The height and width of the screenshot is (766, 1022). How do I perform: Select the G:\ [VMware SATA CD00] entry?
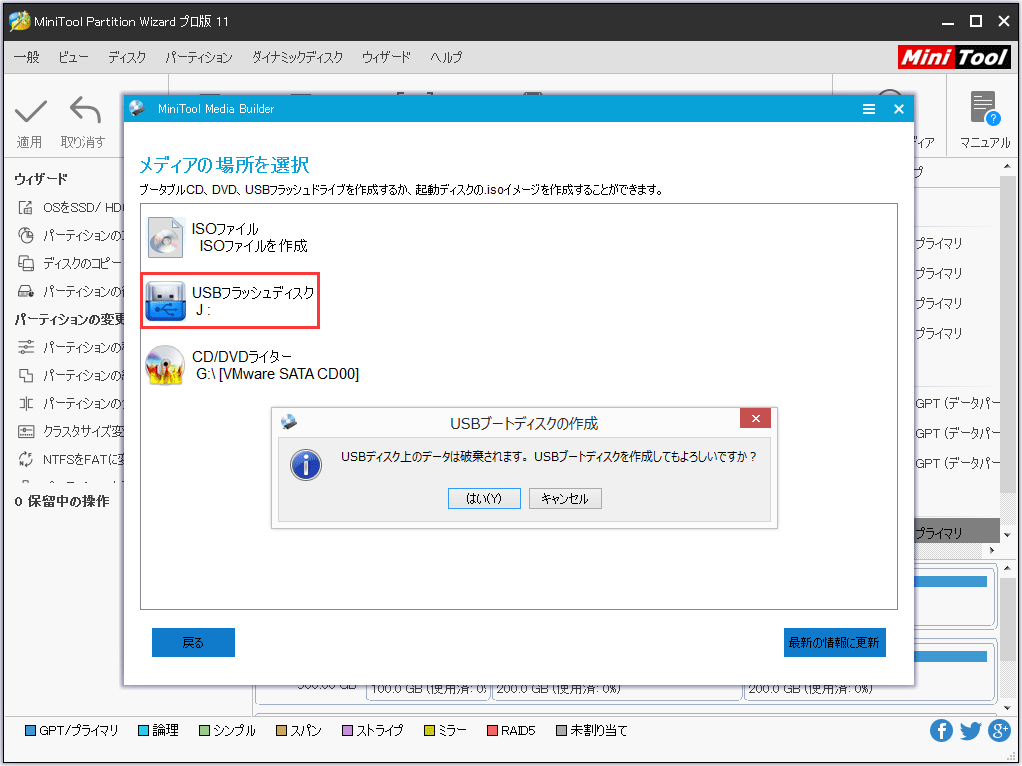[x=278, y=374]
